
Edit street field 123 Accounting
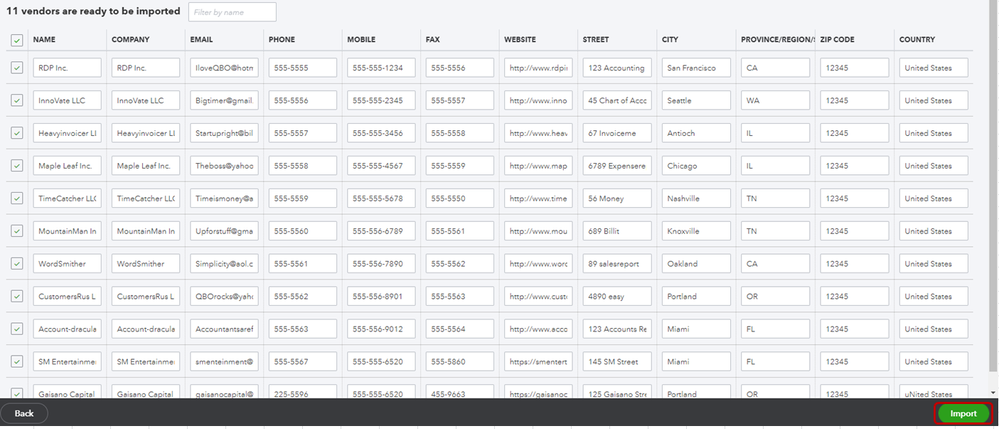pyautogui.click(x=617, y=68)
